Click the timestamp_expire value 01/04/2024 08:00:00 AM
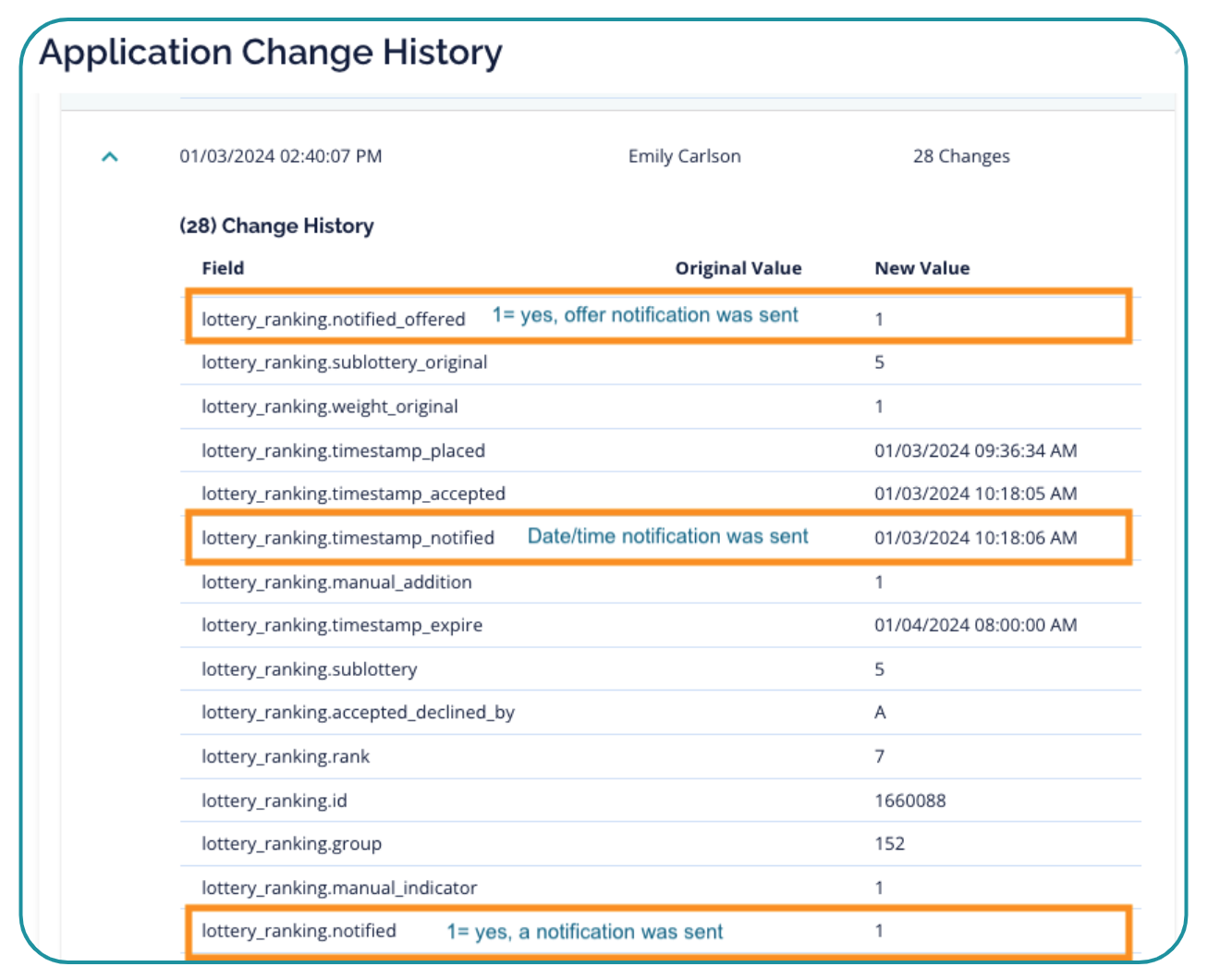 (x=975, y=625)
